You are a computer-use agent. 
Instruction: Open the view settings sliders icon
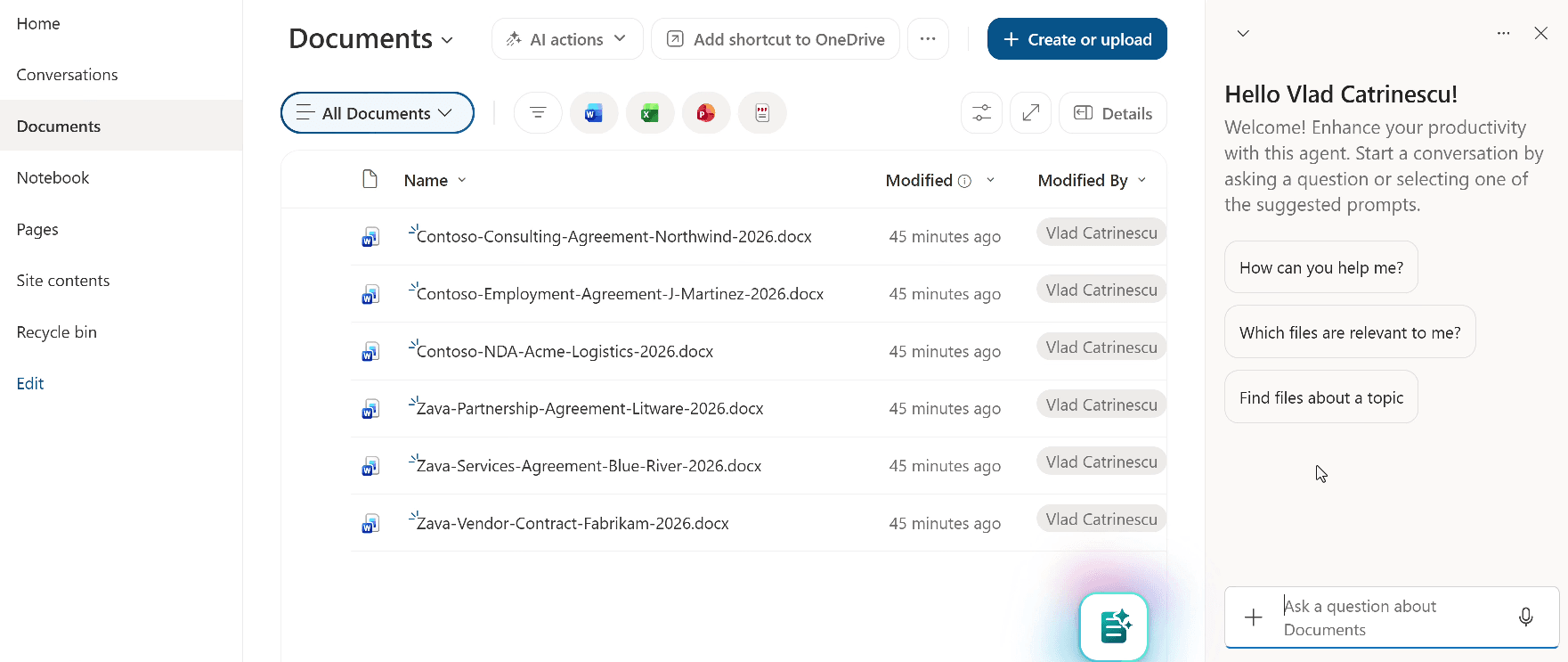[x=982, y=113]
